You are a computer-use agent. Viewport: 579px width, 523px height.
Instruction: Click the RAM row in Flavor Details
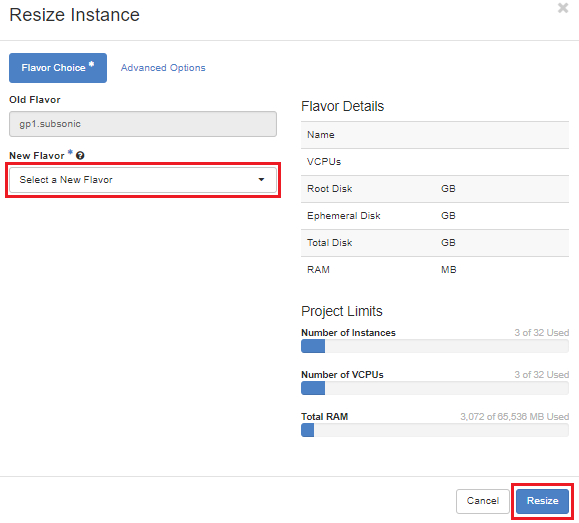[435, 270]
